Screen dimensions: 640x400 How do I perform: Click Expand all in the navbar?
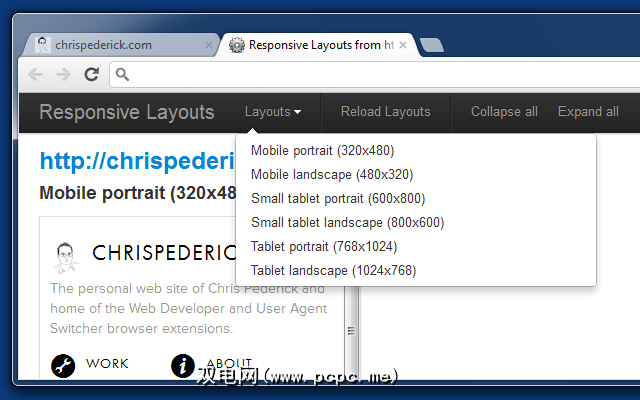tap(588, 111)
